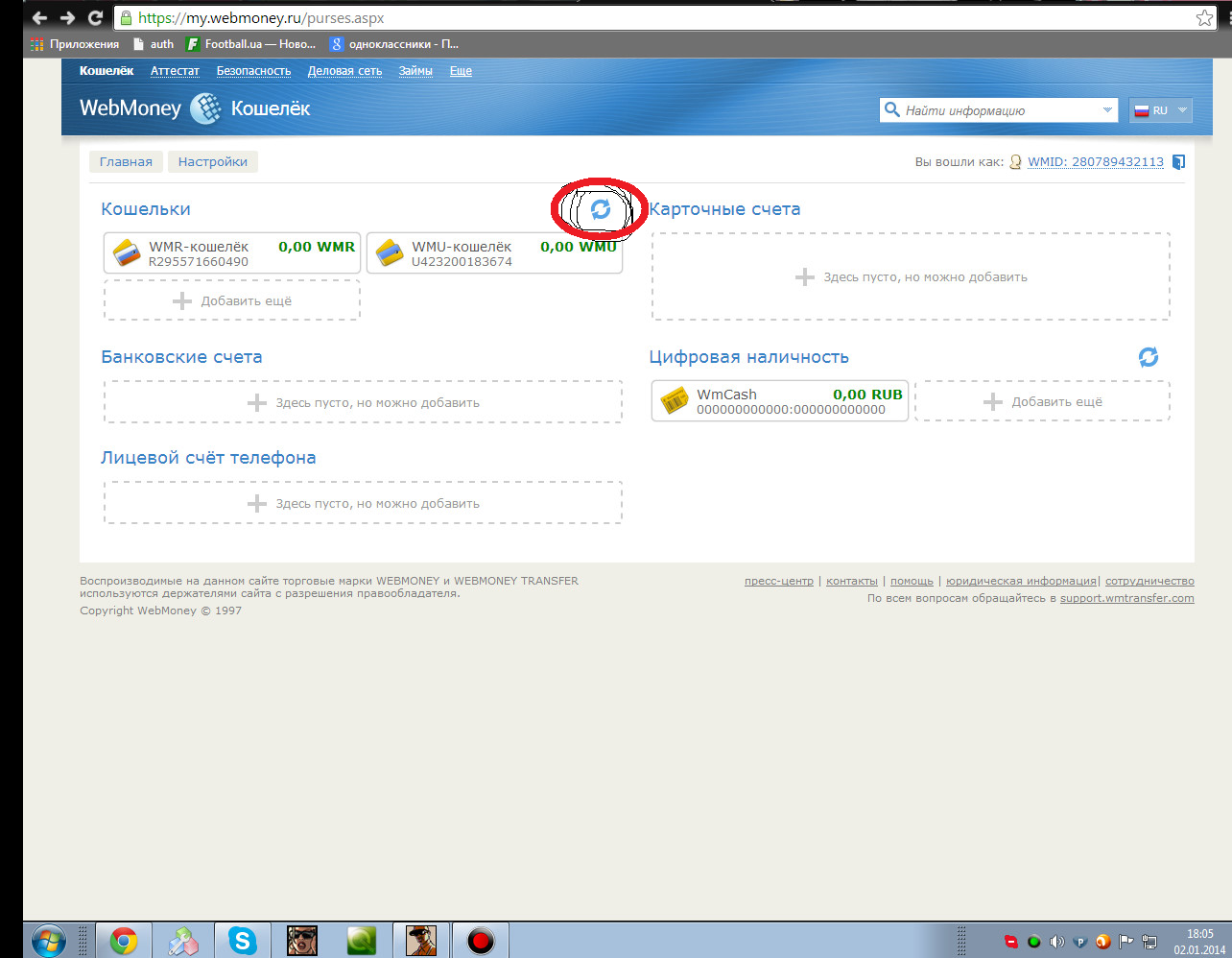
Task: Click the WebMoney globe logo
Action: pos(205,108)
